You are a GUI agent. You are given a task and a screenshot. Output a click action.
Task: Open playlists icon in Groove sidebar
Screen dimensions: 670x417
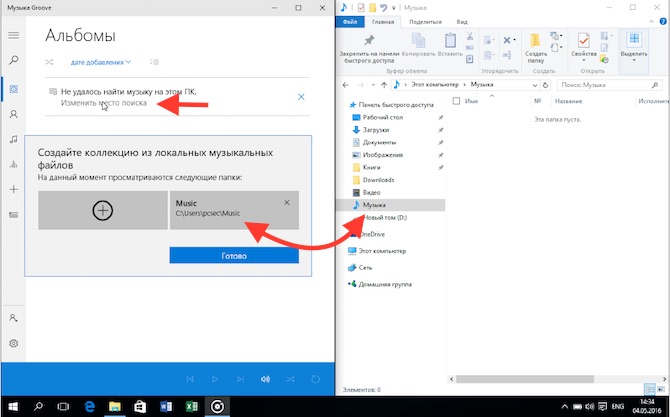[14, 214]
